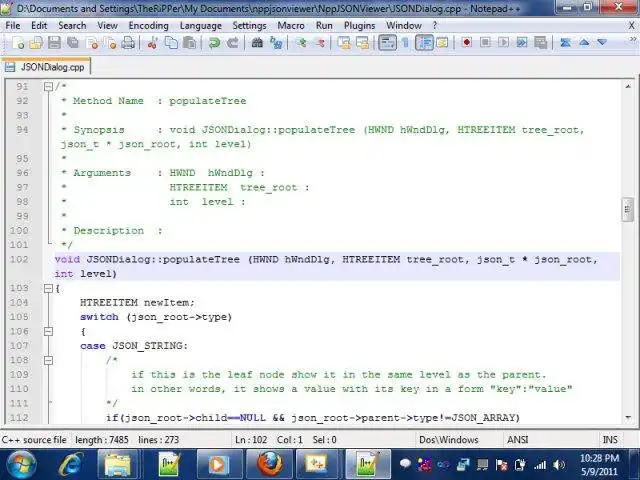Collapse the switch block fold at line 106
This screenshot has height=480, width=640.
point(48,331)
